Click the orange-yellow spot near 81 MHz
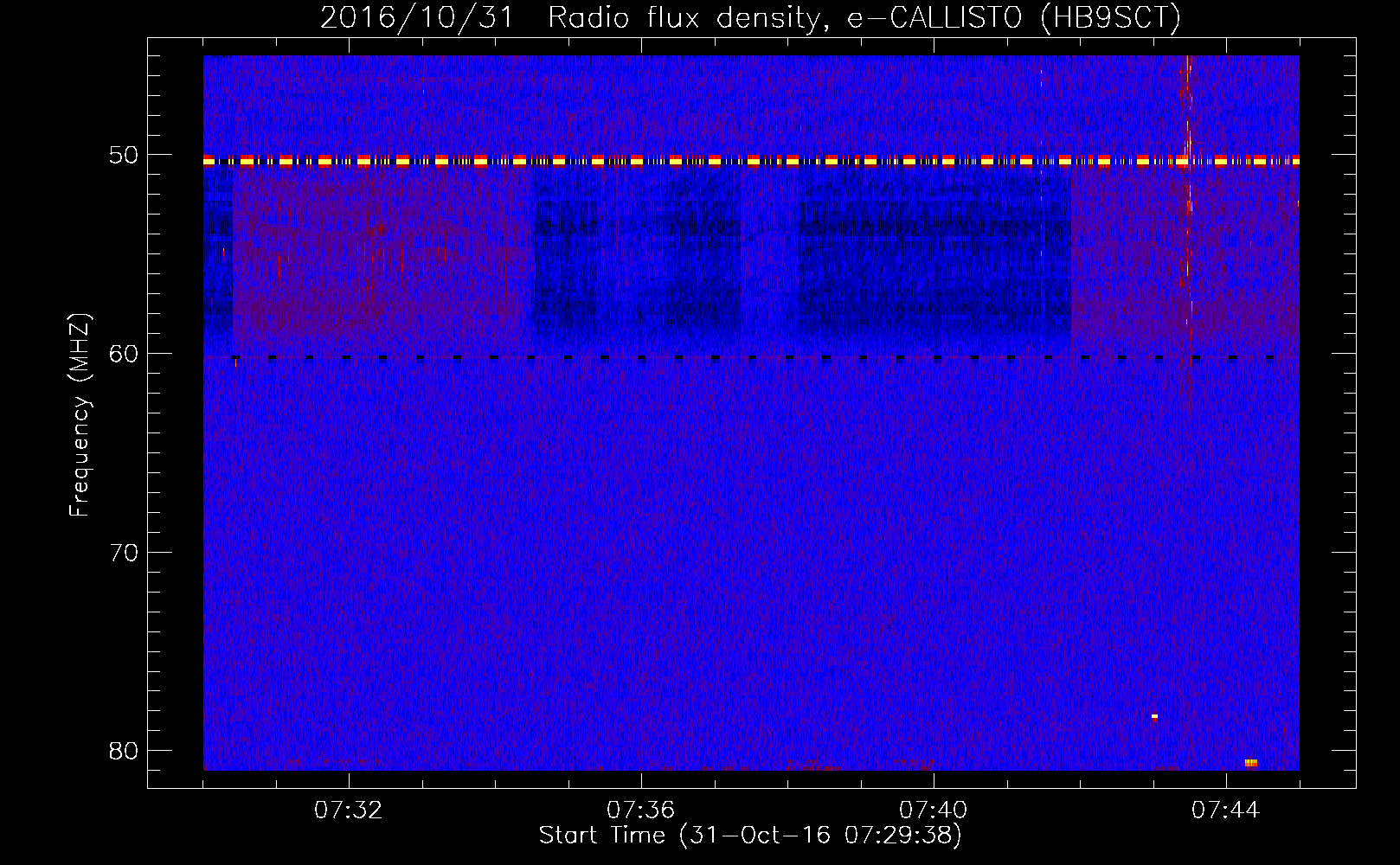This screenshot has height=865, width=1400. point(1251,763)
